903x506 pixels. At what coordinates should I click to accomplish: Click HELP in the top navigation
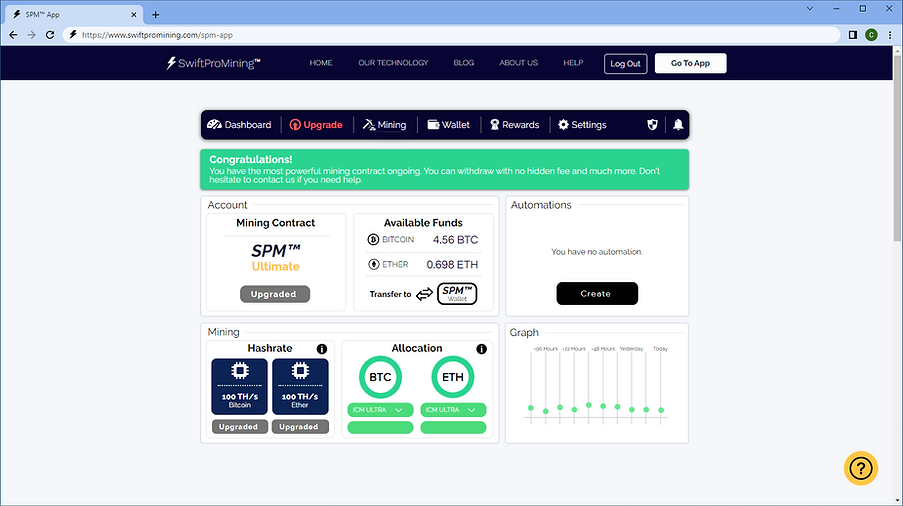pyautogui.click(x=573, y=63)
